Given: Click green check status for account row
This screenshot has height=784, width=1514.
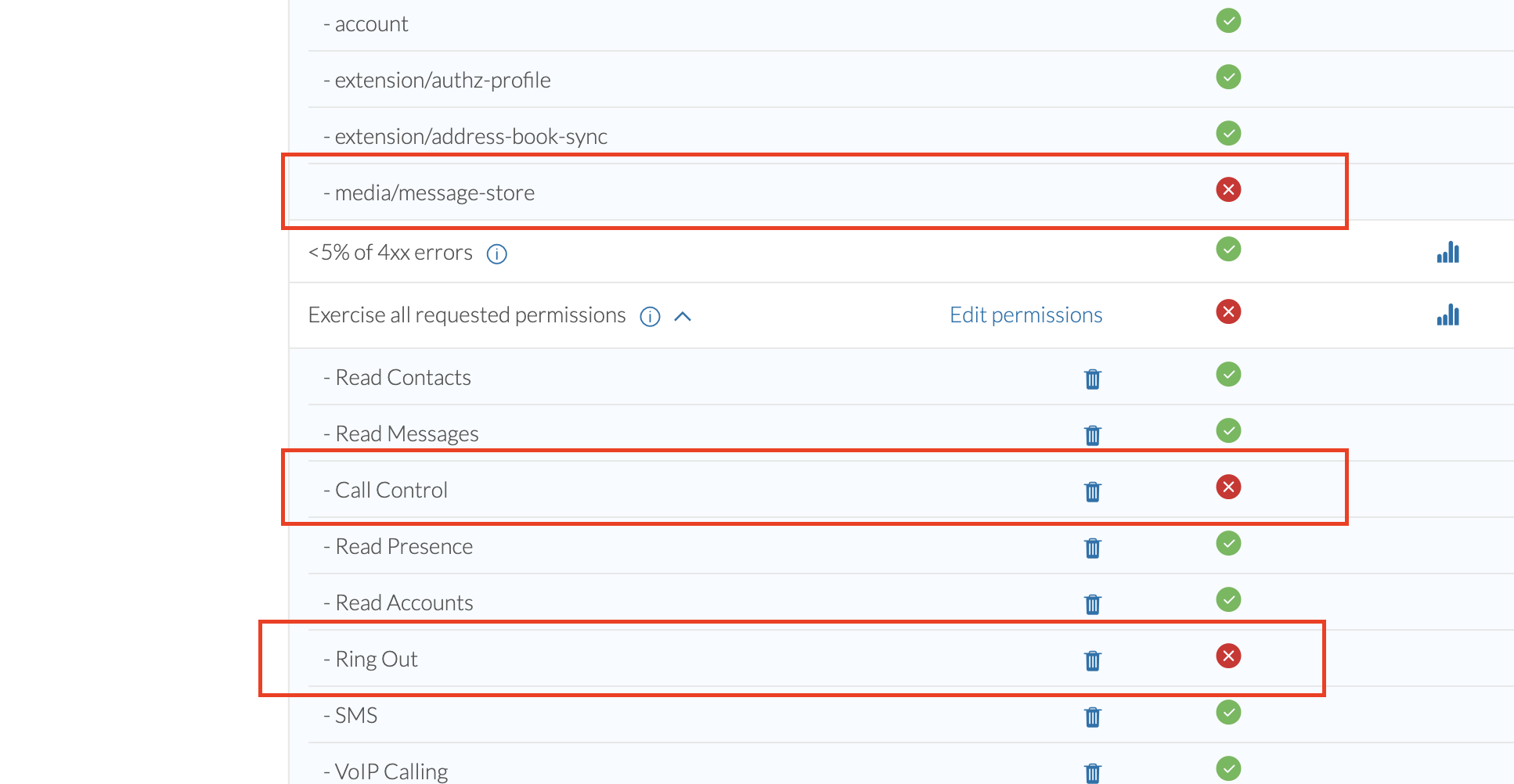Looking at the screenshot, I should tap(1228, 20).
